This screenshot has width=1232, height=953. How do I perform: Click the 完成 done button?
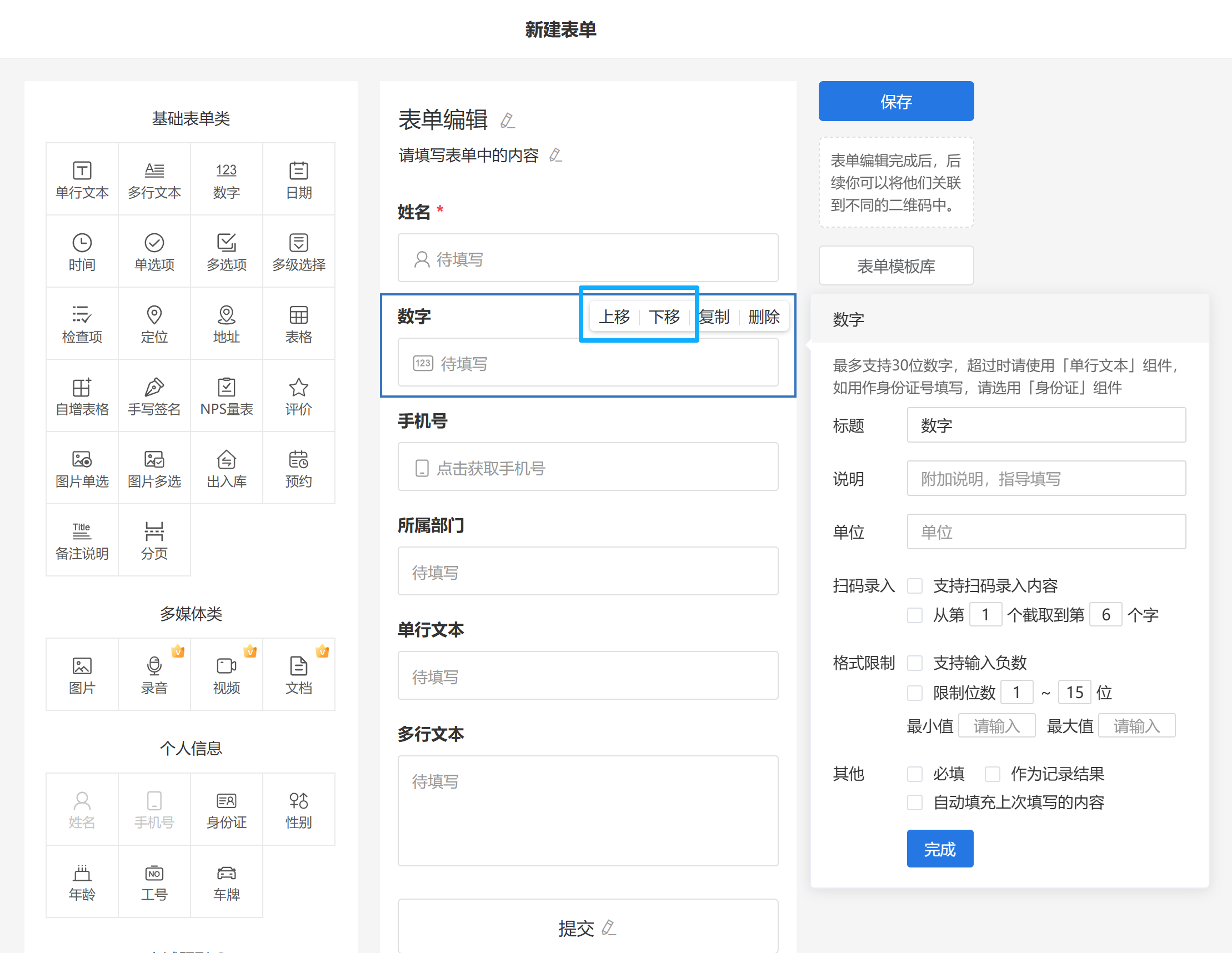940,849
